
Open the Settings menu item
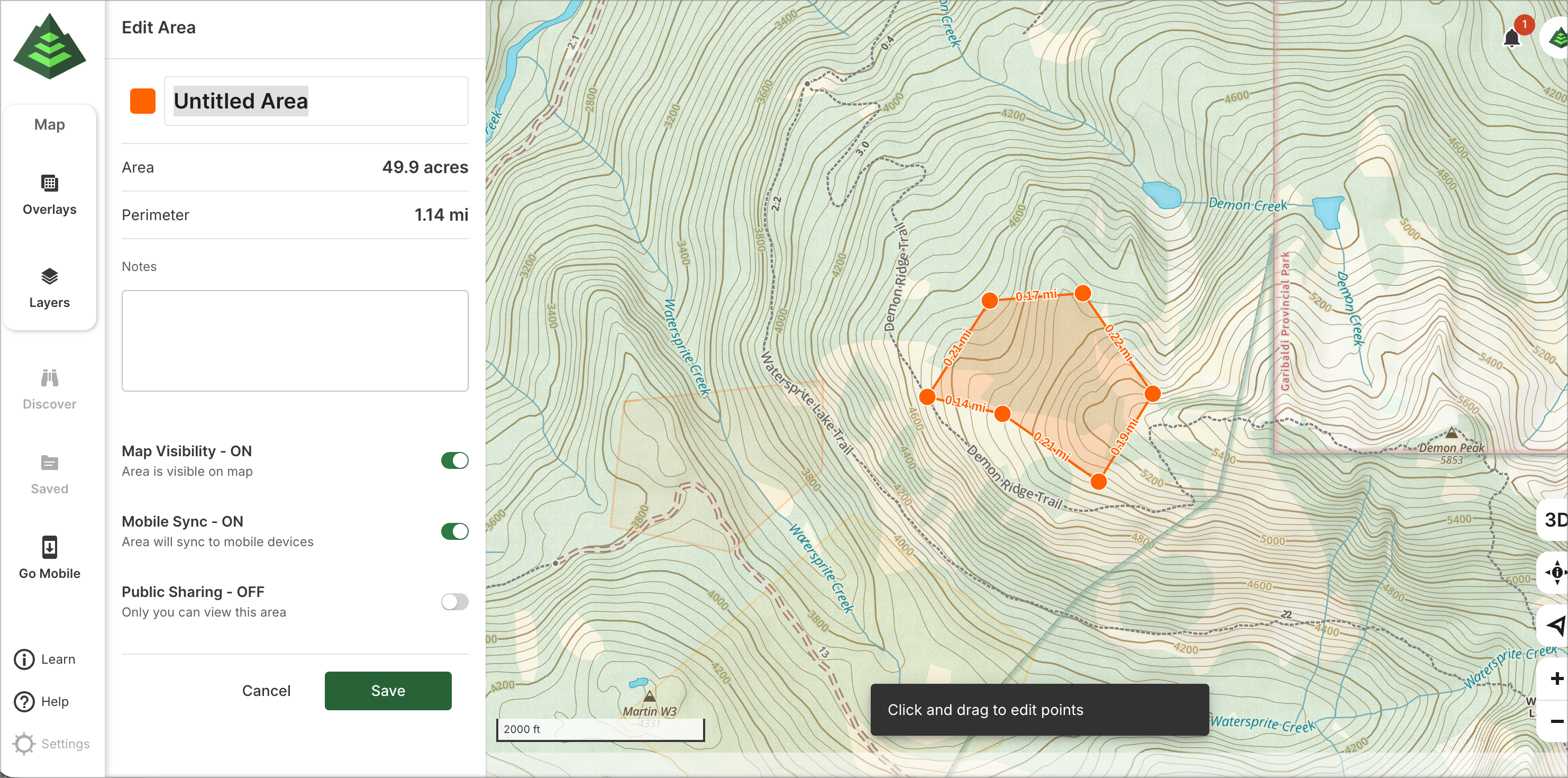[x=51, y=743]
